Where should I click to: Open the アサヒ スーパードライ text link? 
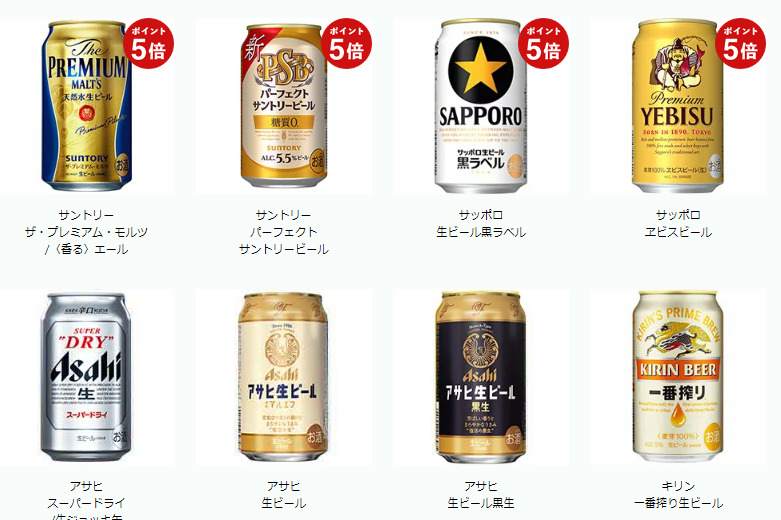86,500
